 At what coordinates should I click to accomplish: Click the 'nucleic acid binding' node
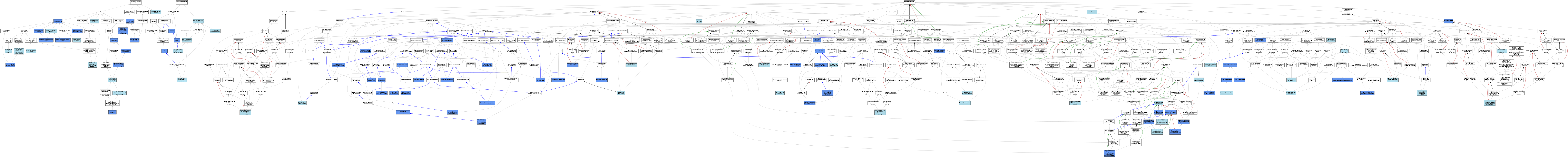pyautogui.click(x=109, y=31)
